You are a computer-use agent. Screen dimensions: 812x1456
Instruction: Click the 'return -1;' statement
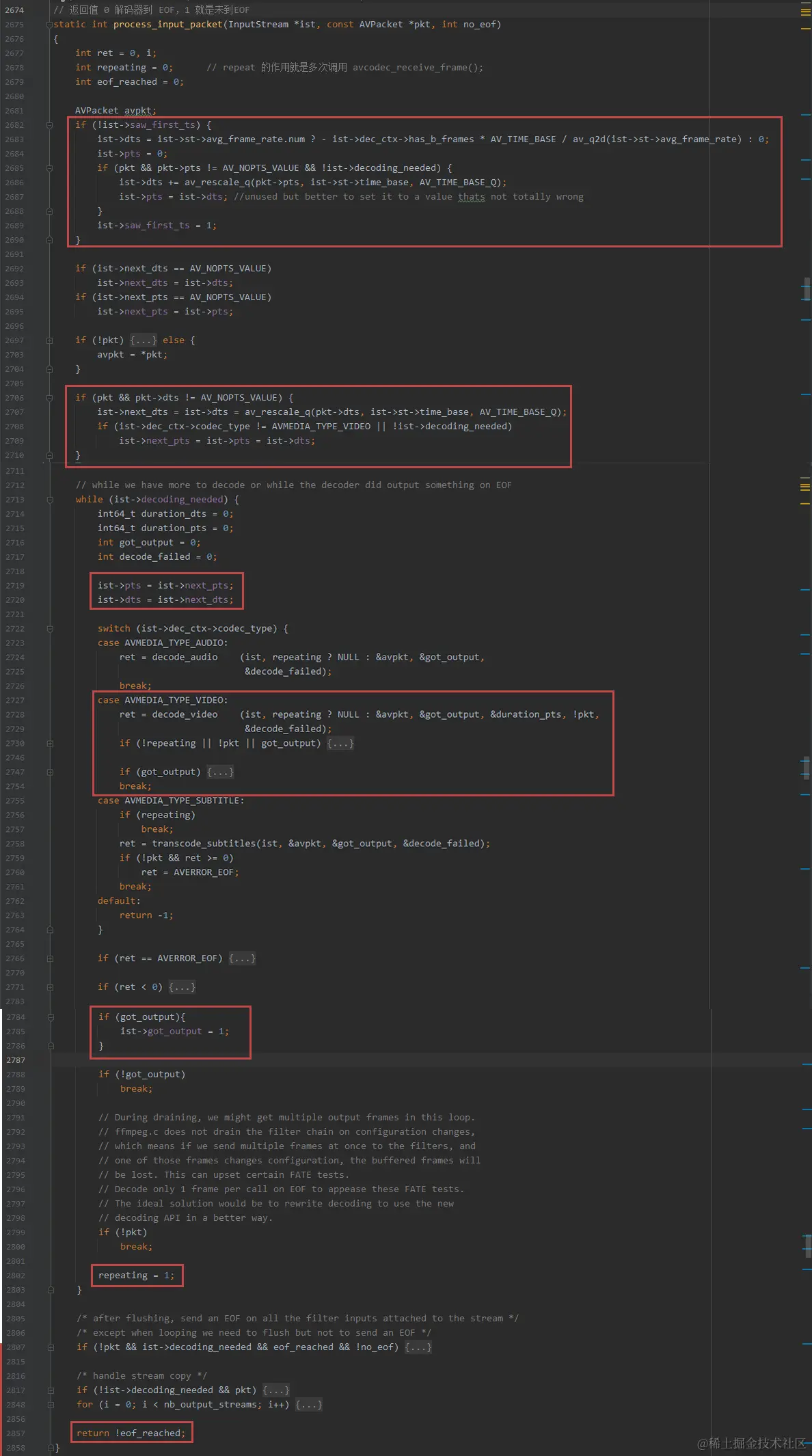tap(146, 916)
